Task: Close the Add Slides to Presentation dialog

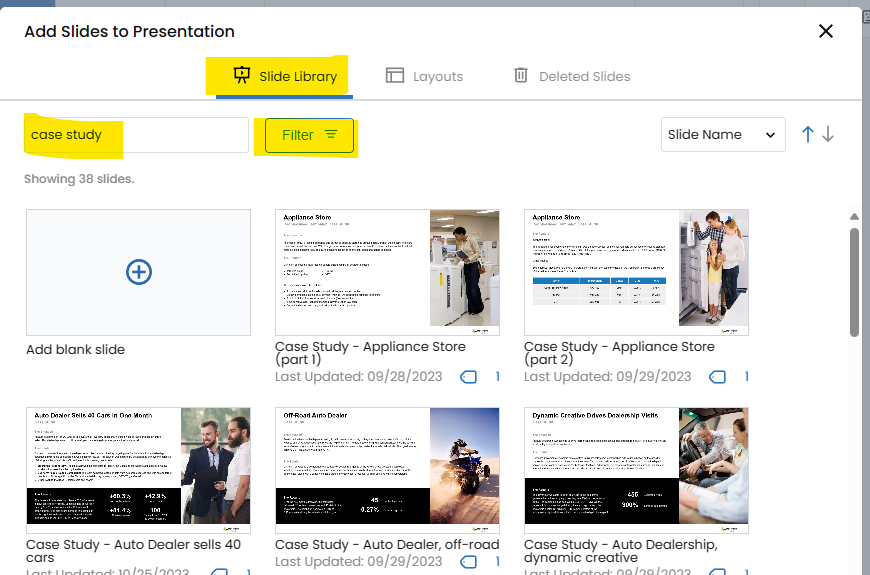Action: pyautogui.click(x=826, y=31)
